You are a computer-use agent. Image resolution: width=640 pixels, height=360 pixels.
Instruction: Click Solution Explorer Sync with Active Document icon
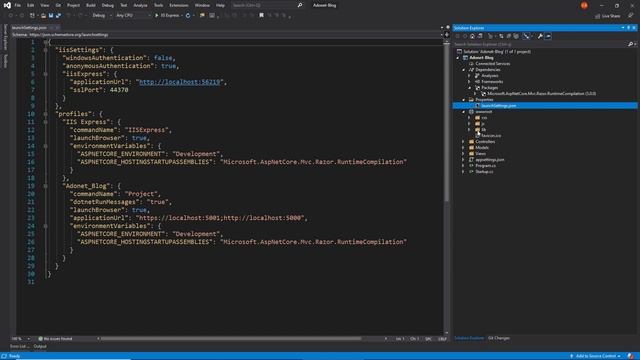[502, 36]
